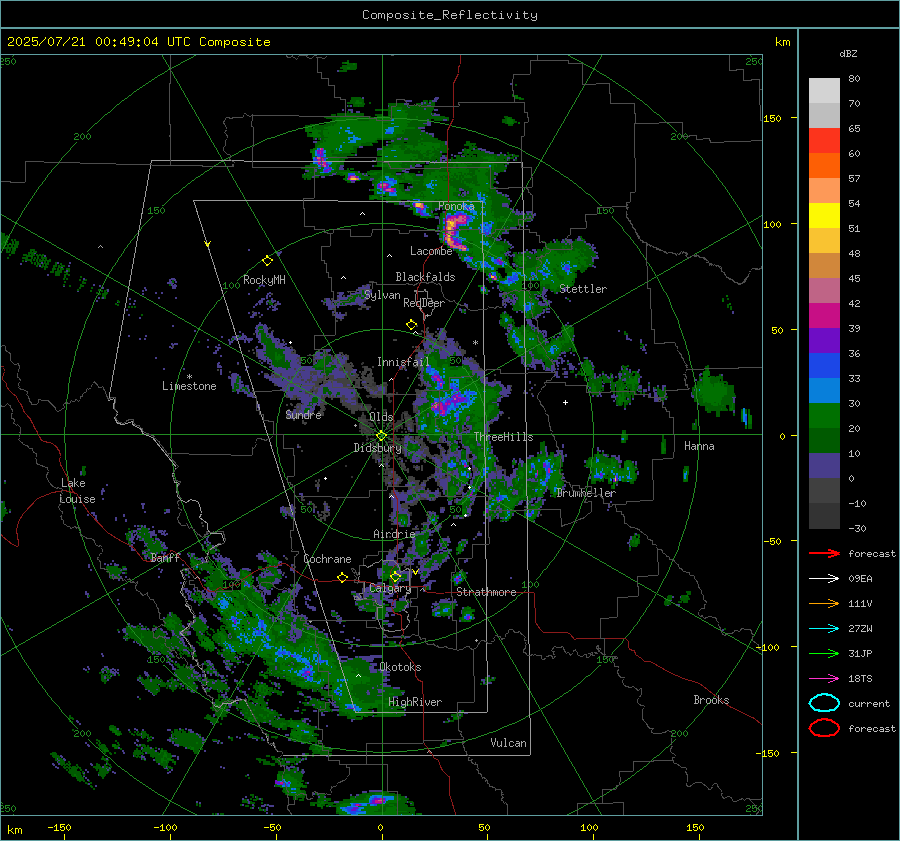900x841 pixels.
Task: Click the cyan current ellipse symbol
Action: [x=824, y=703]
